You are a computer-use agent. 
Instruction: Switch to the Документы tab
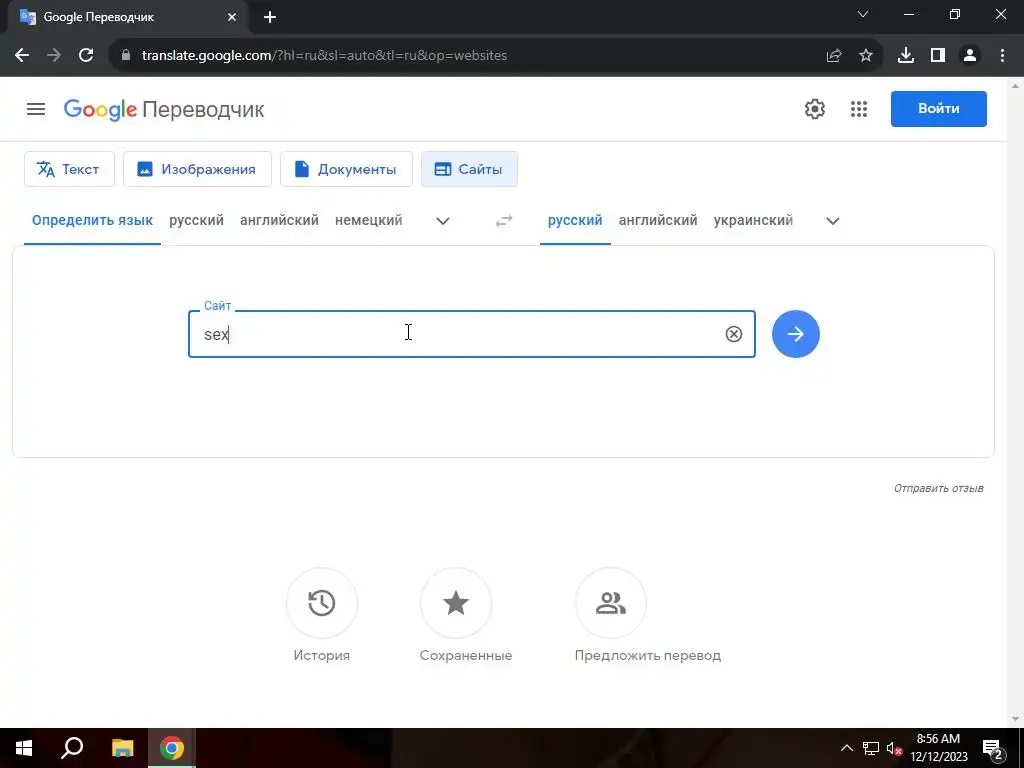(346, 169)
